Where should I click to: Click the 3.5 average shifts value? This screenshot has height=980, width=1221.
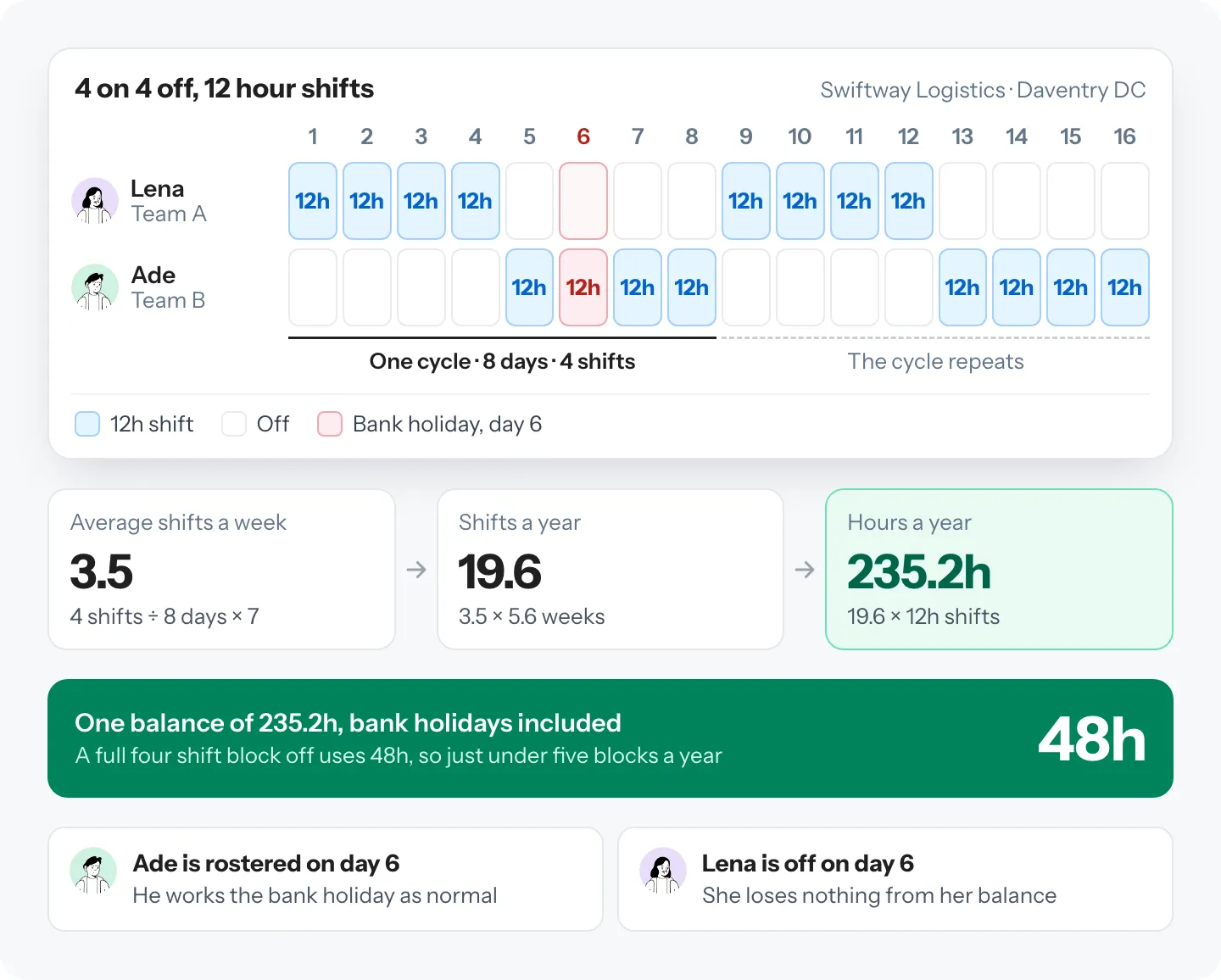click(102, 571)
